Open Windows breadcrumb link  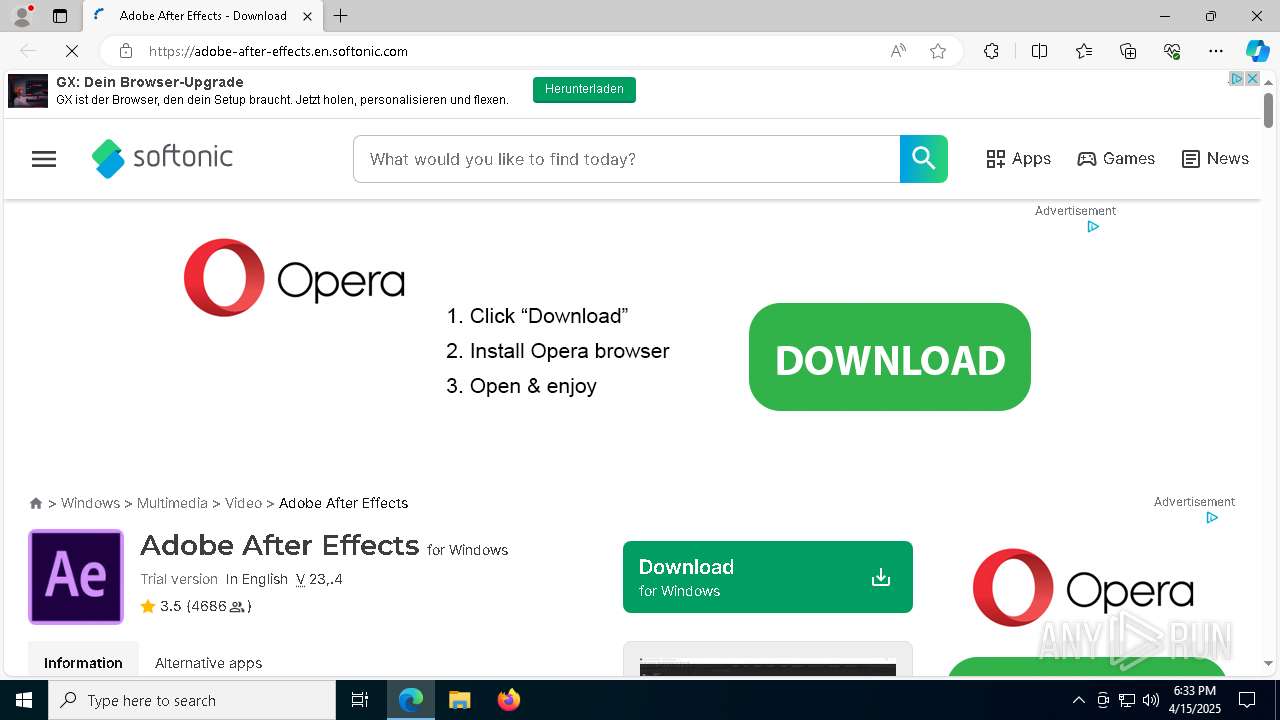[90, 503]
